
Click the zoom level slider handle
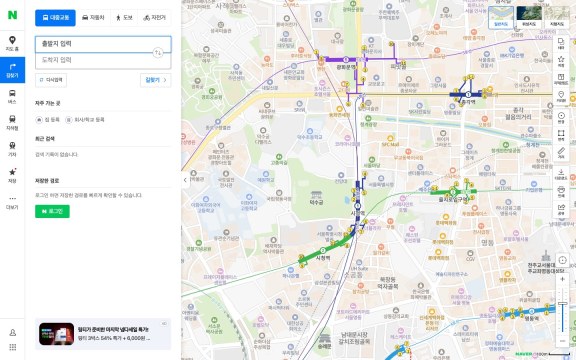[x=562, y=303]
